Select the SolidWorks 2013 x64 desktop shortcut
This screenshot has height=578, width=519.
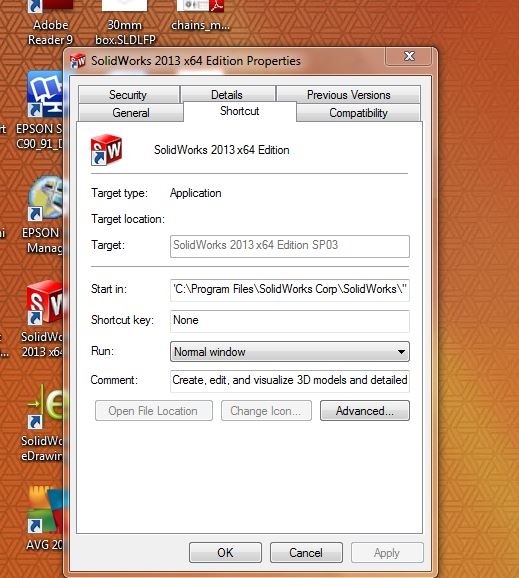42,319
